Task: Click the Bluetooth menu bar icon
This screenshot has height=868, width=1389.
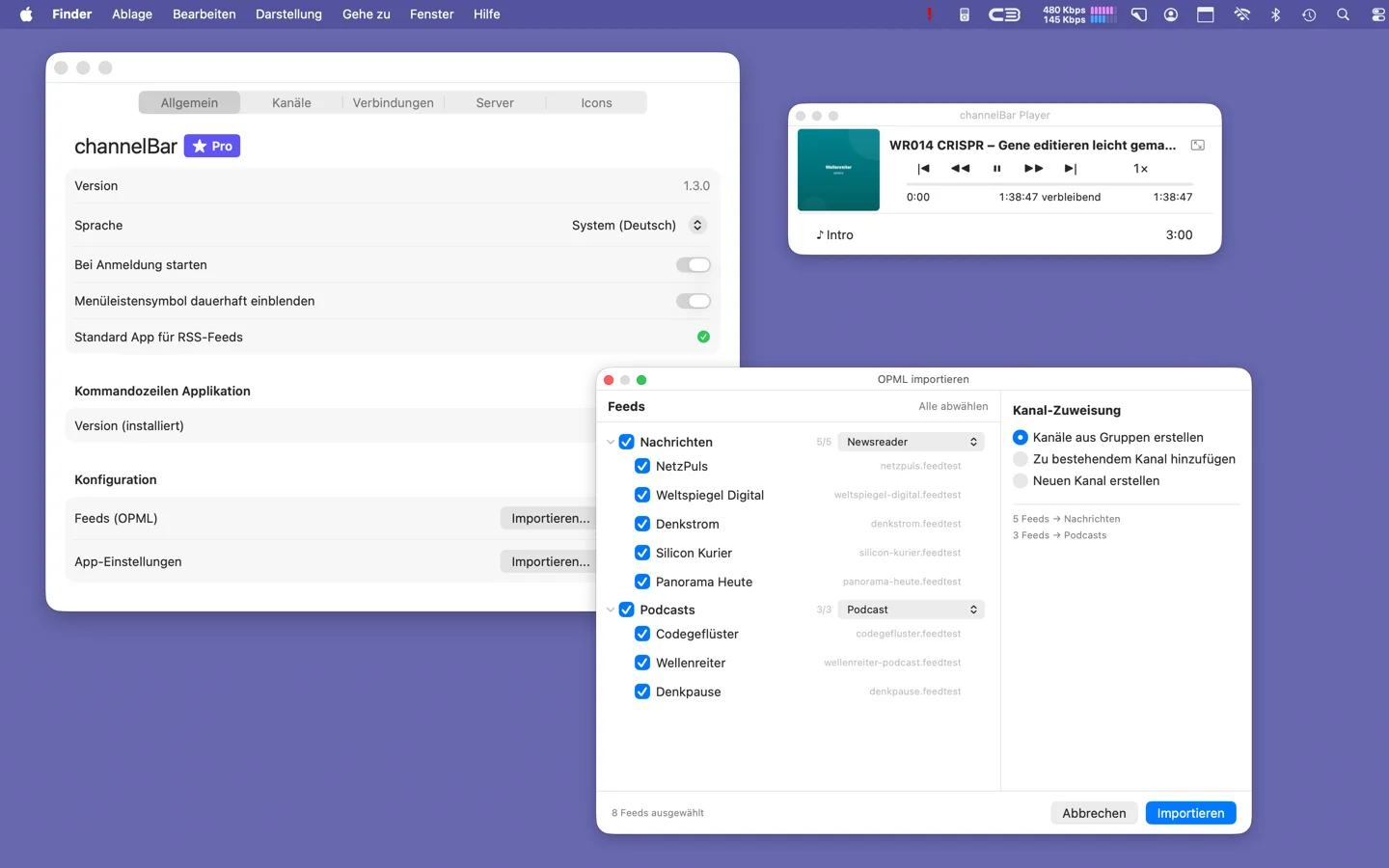Action: [x=1275, y=14]
